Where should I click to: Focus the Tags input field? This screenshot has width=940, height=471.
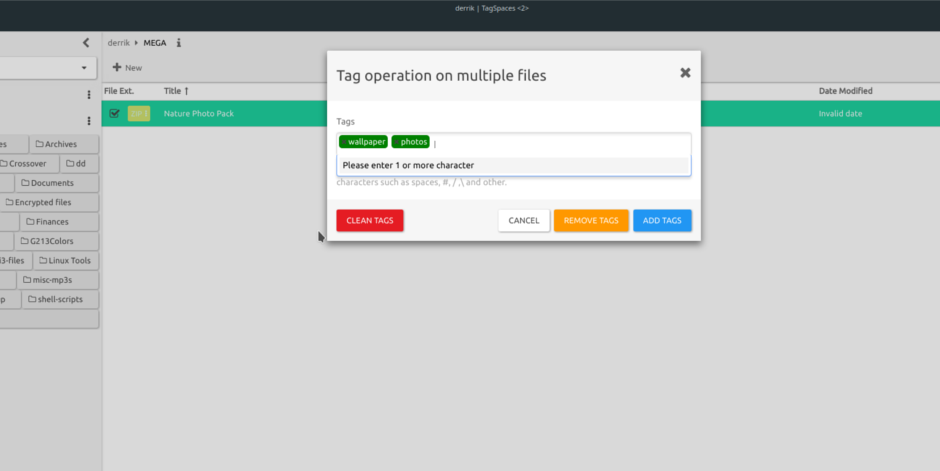[x=560, y=143]
